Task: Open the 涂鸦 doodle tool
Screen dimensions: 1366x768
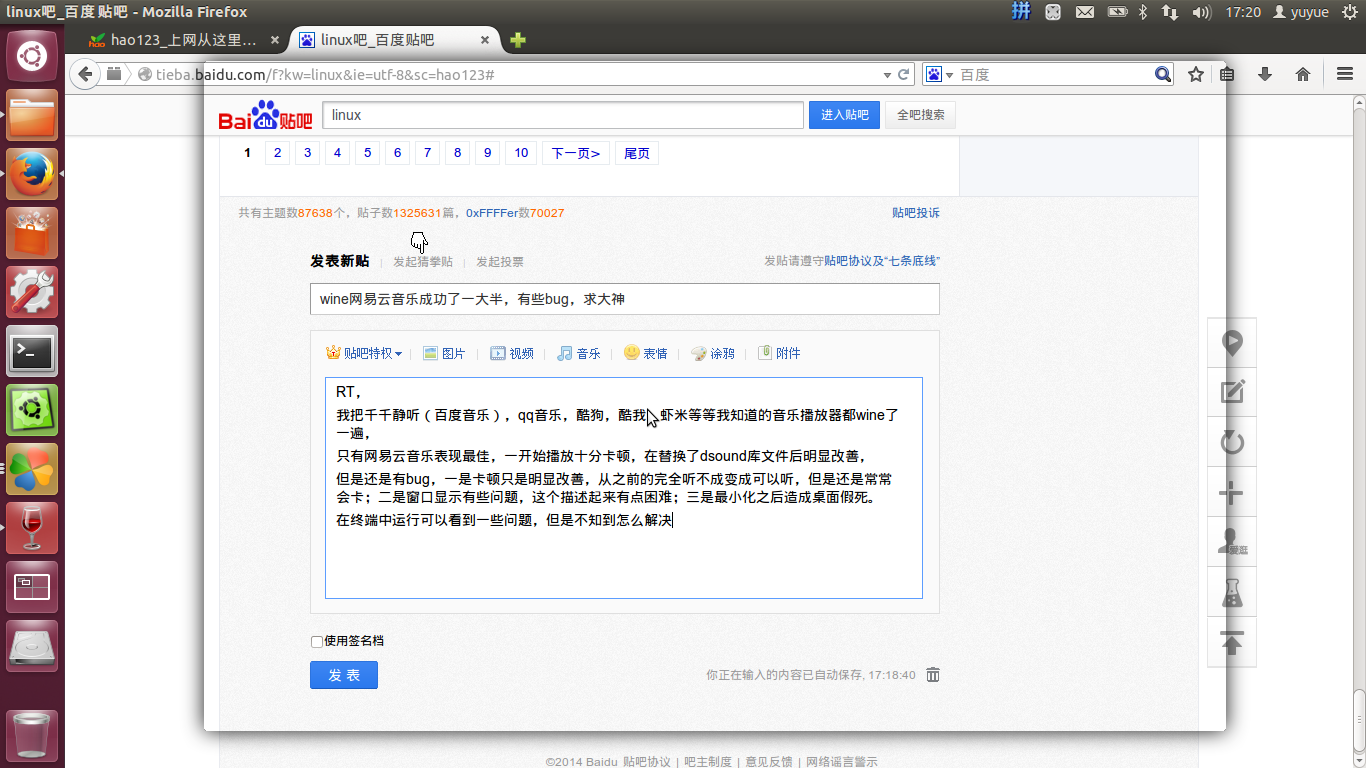Action: (x=712, y=353)
